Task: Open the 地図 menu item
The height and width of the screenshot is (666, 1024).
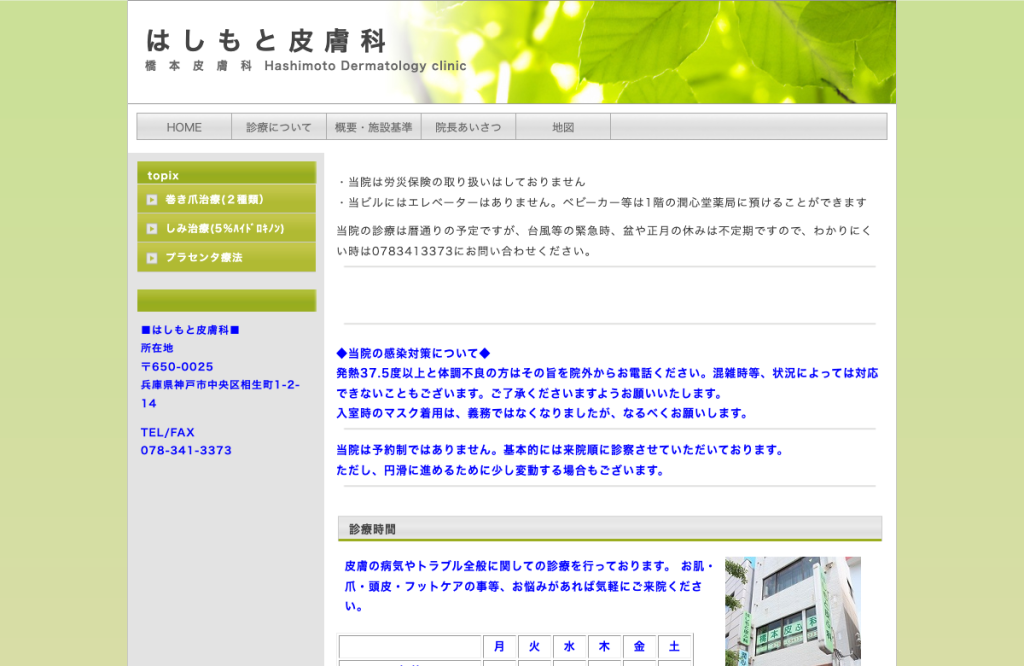Action: [x=563, y=127]
